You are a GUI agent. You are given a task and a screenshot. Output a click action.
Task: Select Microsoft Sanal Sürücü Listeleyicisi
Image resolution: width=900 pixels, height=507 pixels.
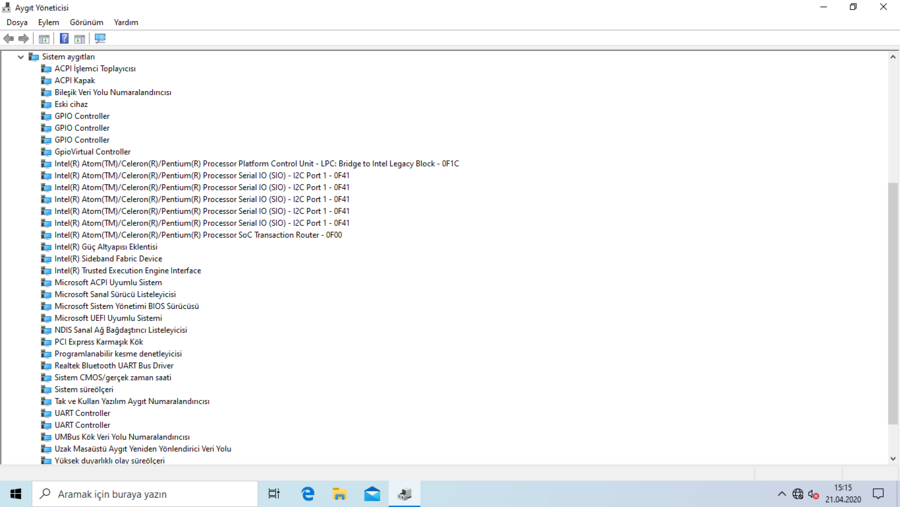pyautogui.click(x=115, y=294)
